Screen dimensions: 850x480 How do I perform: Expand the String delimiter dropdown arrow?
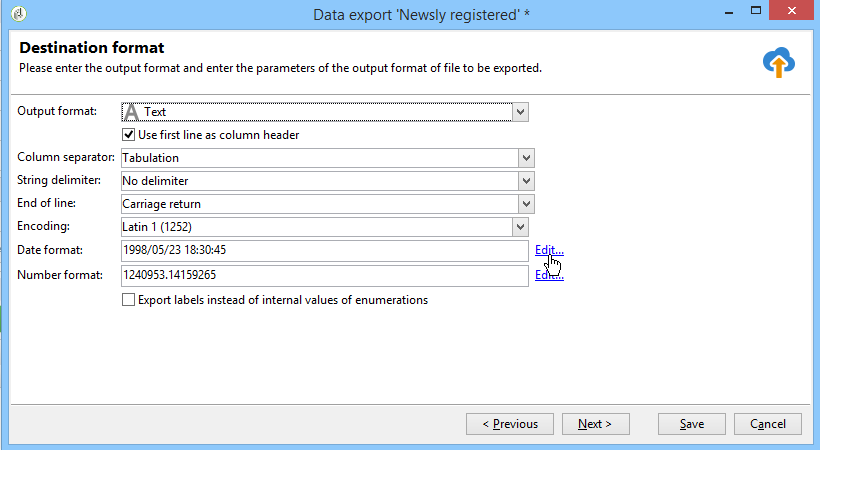coord(526,181)
